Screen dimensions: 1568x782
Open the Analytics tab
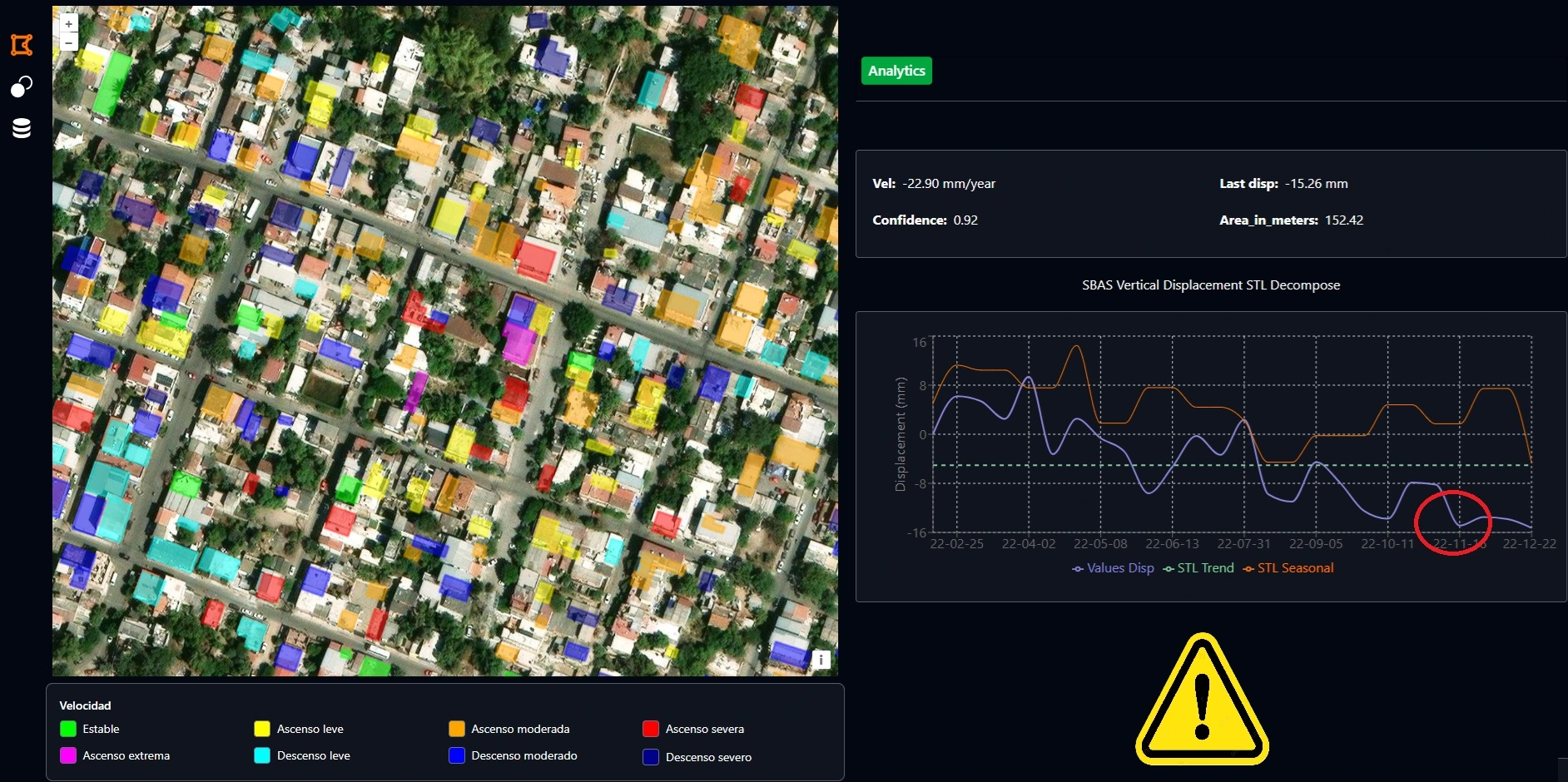pyautogui.click(x=896, y=71)
